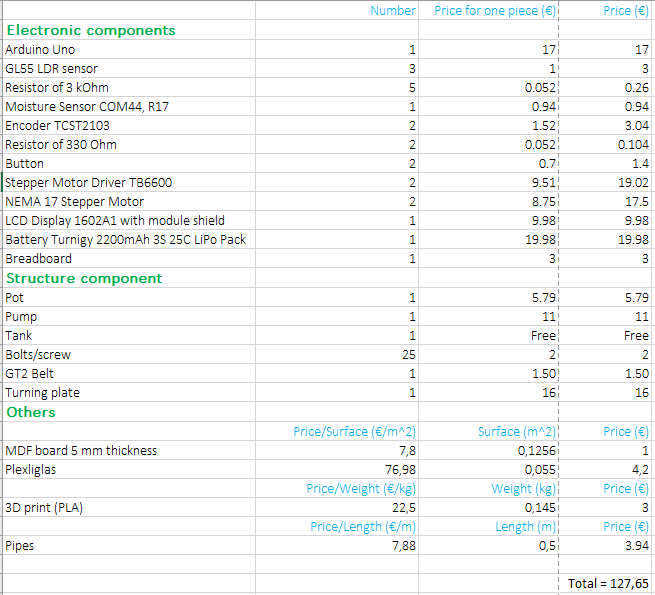Click the 'Pump' cell
Screen dimensions: 655x595
(x=129, y=316)
